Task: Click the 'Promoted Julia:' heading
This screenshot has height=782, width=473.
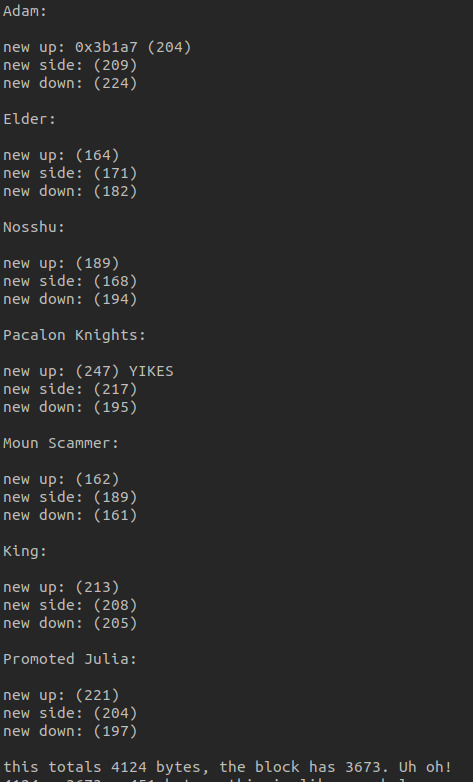Action: point(70,659)
